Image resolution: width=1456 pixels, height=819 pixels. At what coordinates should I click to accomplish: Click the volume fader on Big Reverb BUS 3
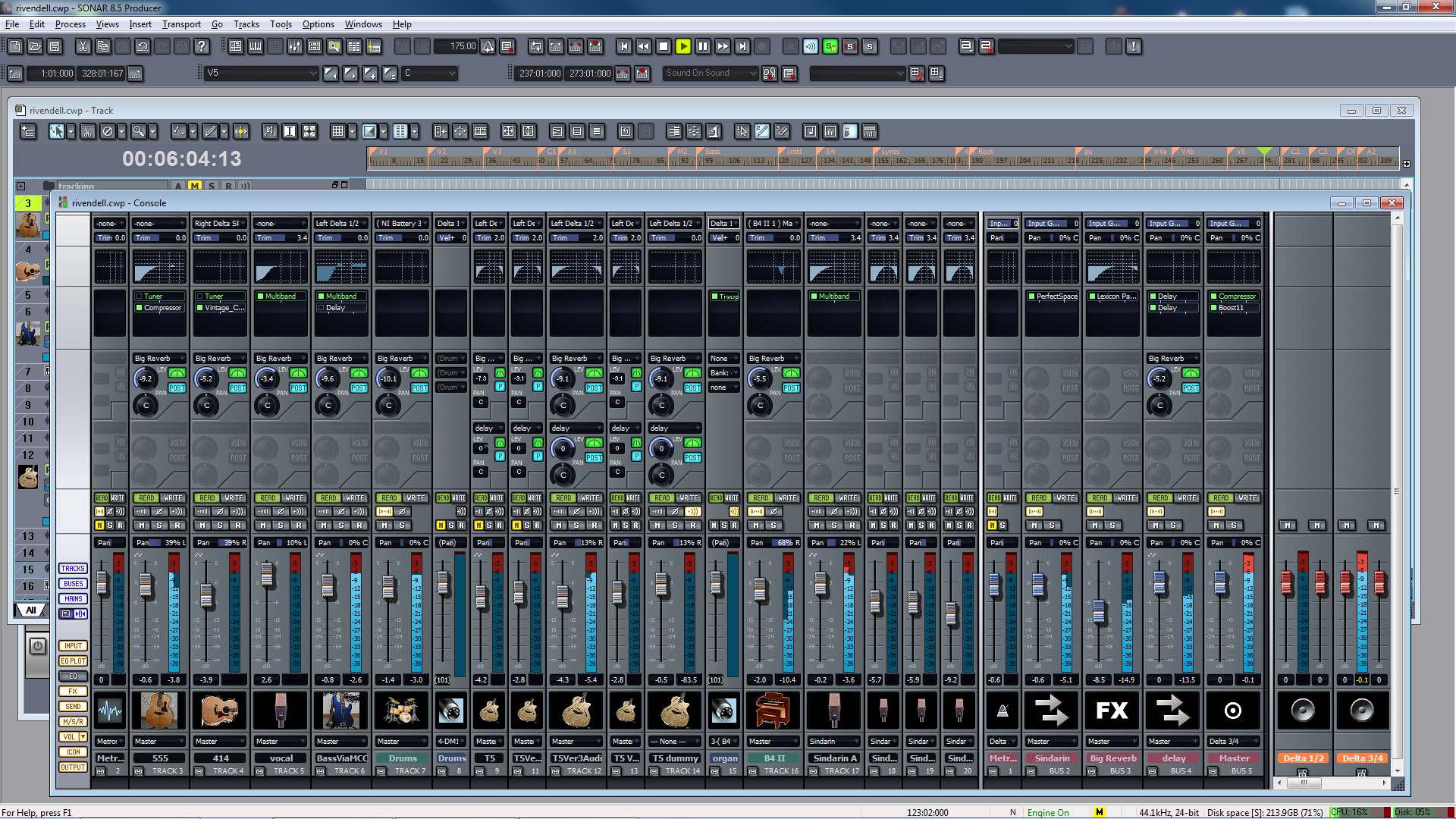click(1098, 610)
